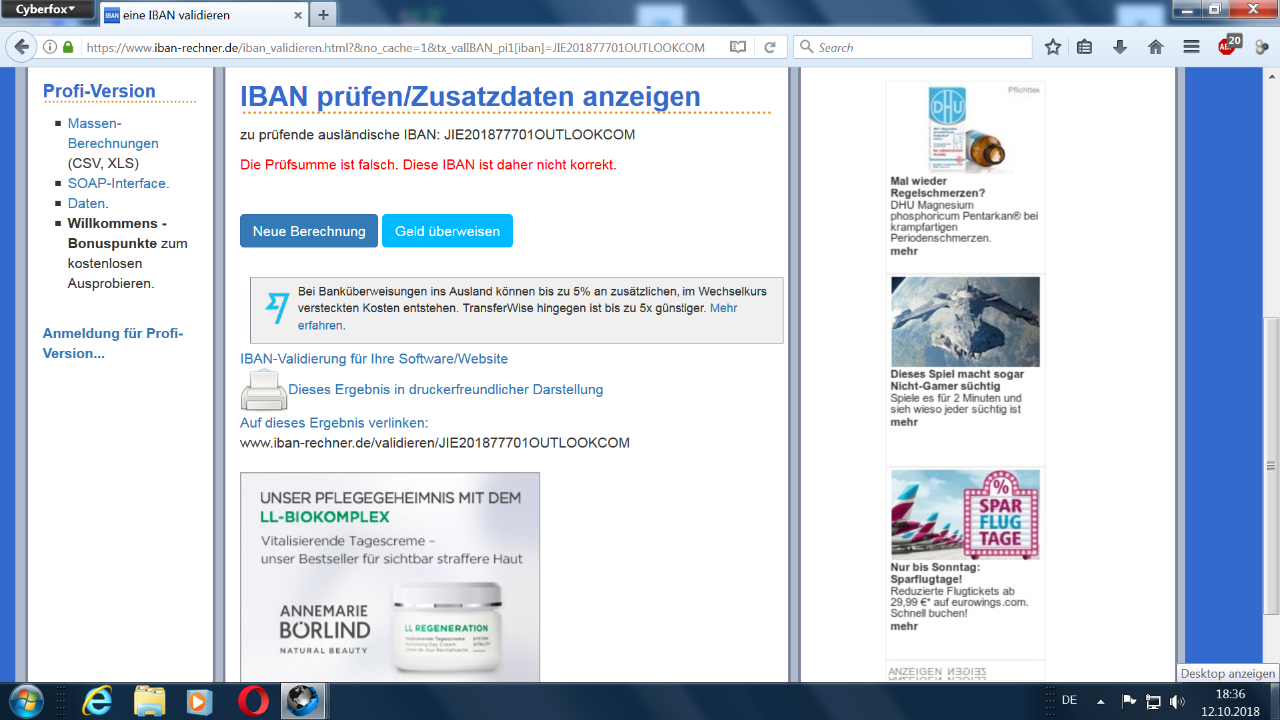
Task: Open the 'SOAP-Interface' link in the sidebar
Action: click(x=117, y=183)
